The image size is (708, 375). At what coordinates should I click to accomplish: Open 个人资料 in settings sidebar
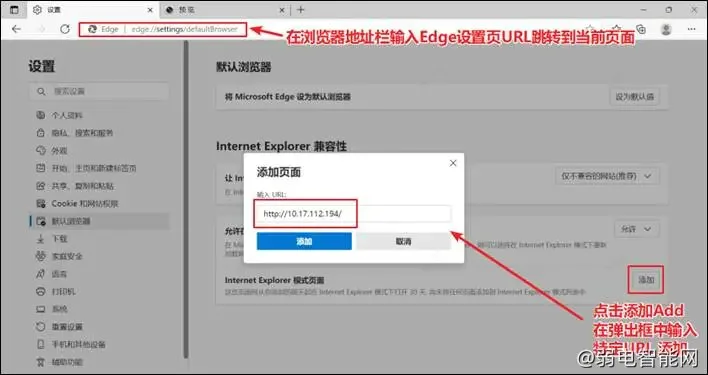click(x=67, y=116)
